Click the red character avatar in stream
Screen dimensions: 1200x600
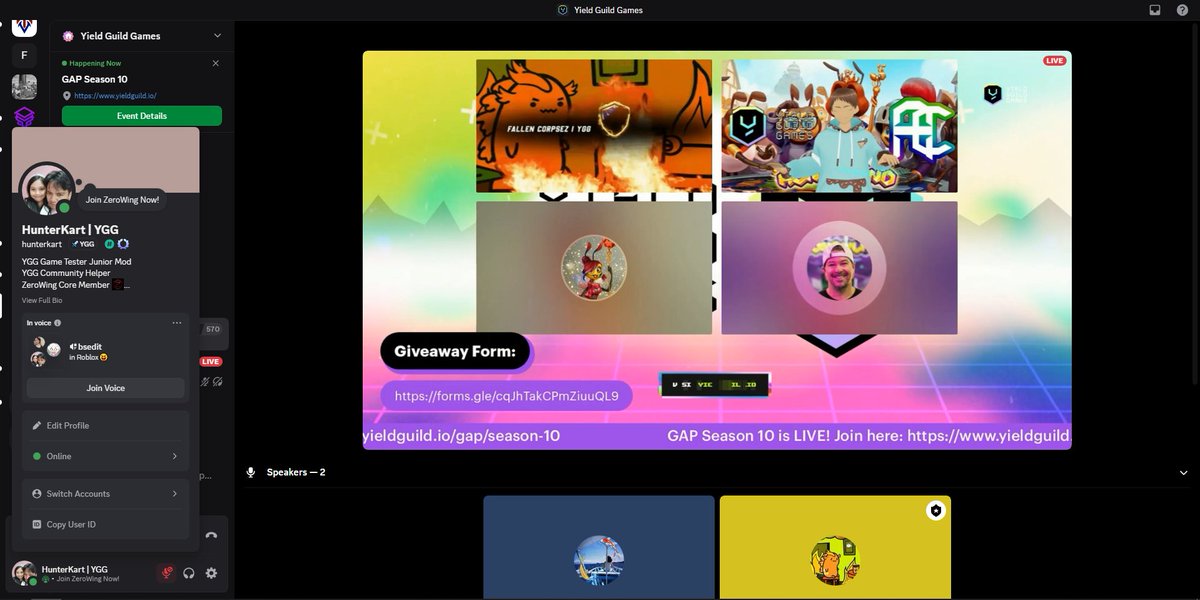pos(594,268)
